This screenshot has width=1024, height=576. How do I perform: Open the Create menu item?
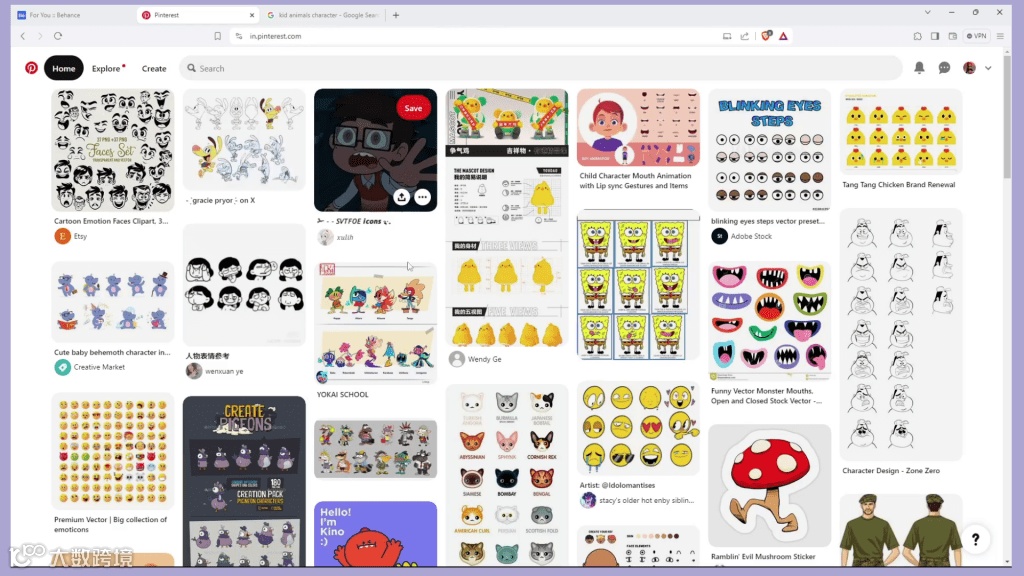(154, 68)
